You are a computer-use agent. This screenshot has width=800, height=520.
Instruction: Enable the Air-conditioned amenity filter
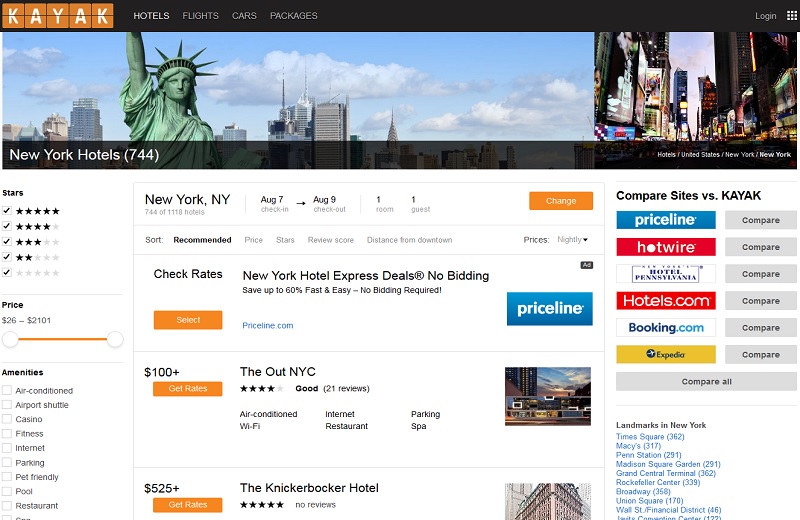point(7,390)
